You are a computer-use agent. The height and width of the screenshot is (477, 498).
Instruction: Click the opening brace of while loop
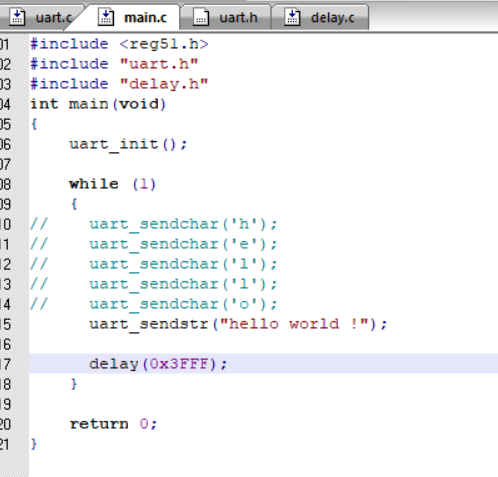[74, 204]
